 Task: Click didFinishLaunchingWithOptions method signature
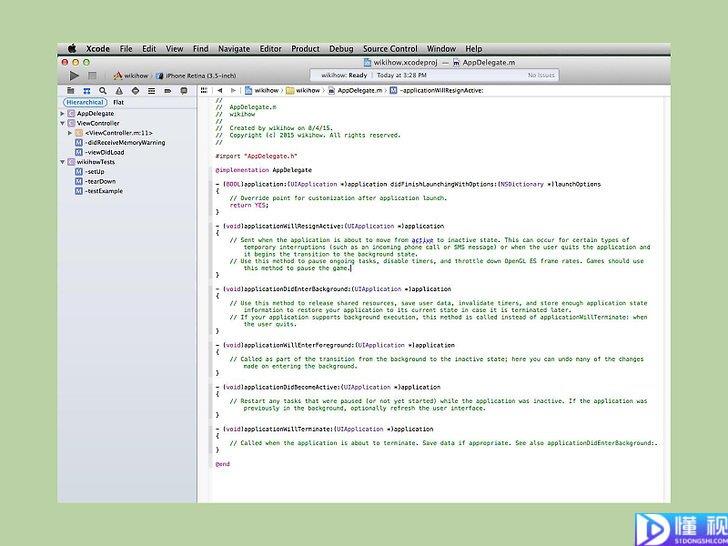[x=408, y=184]
